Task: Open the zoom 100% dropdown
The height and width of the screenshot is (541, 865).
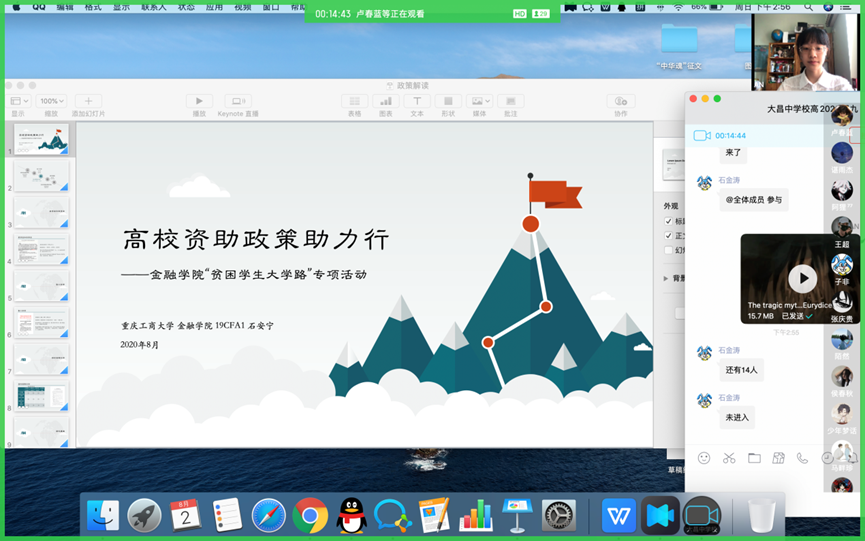Action: point(51,101)
